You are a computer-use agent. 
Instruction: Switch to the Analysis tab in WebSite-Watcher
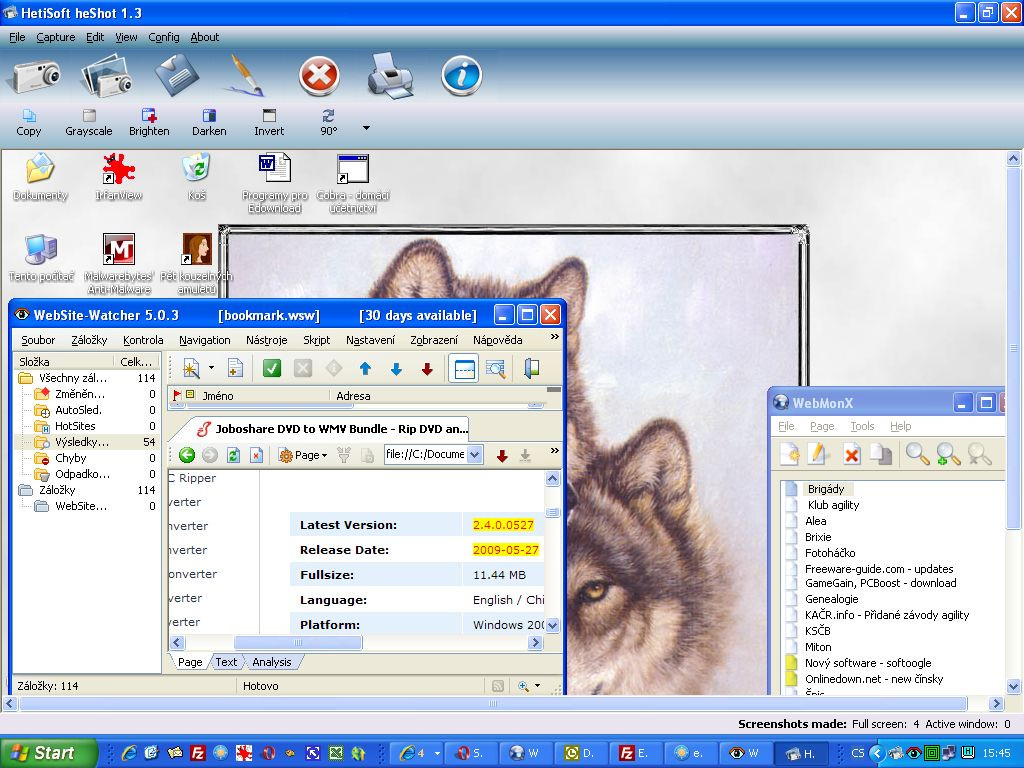[x=272, y=662]
